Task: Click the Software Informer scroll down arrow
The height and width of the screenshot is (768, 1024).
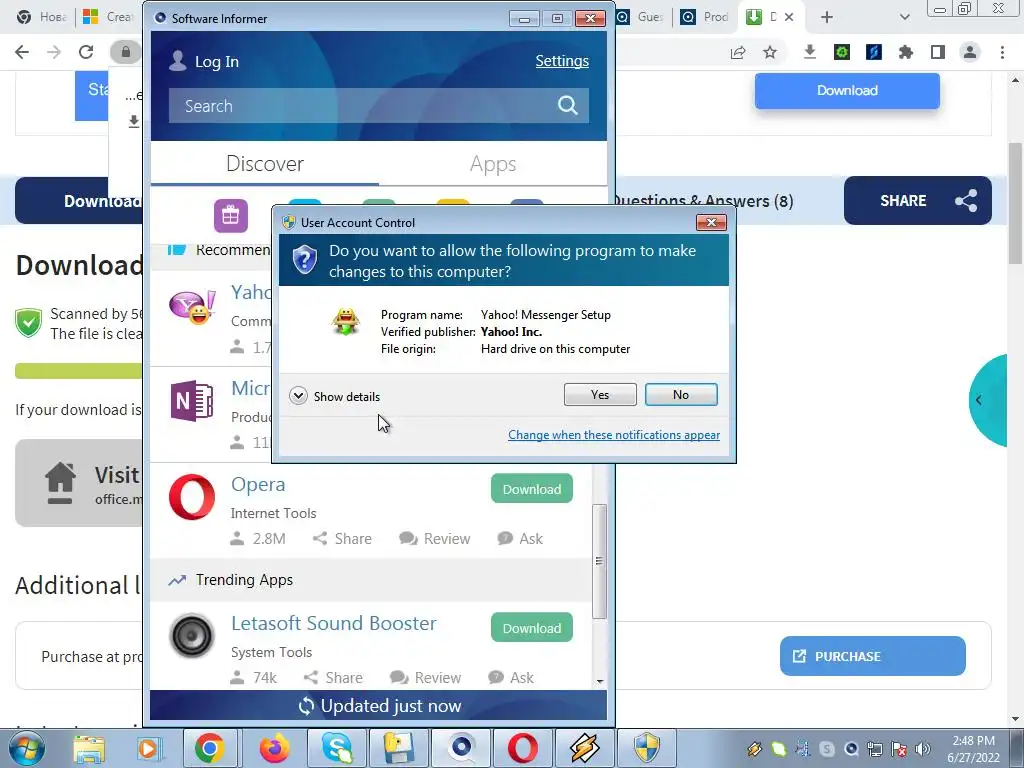Action: [600, 682]
